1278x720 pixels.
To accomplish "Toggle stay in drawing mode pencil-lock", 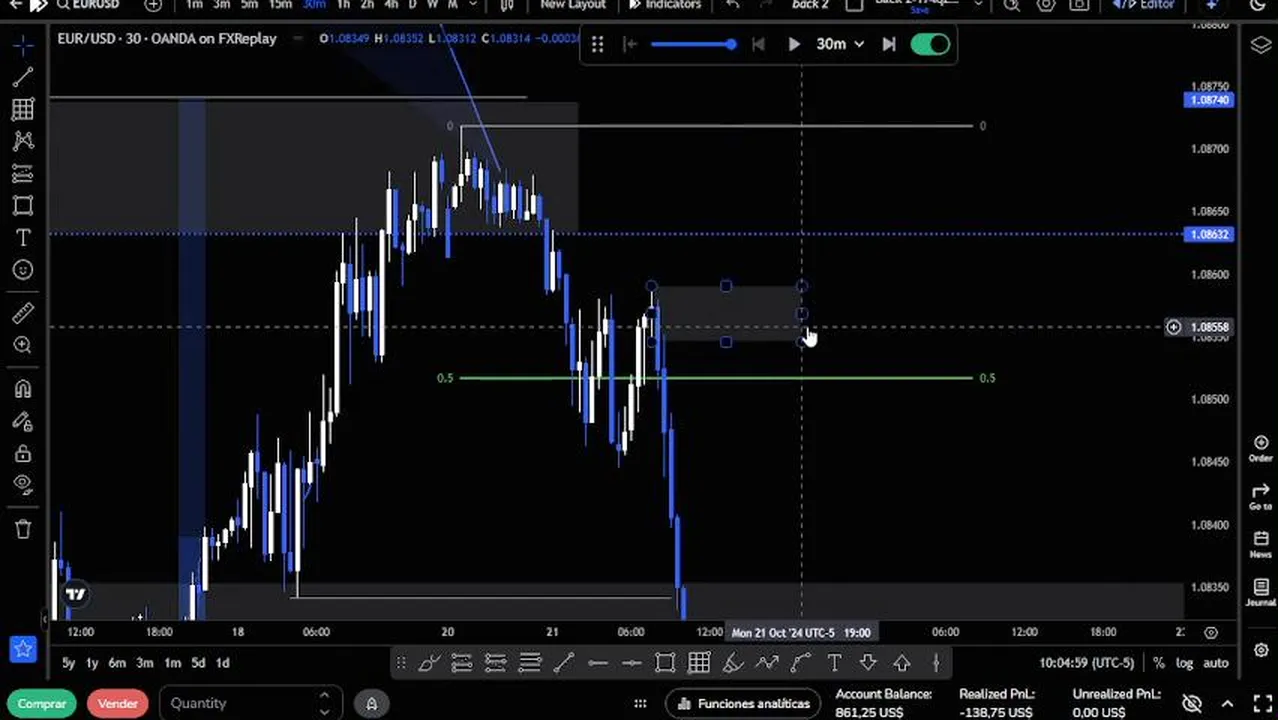I will click(x=23, y=421).
